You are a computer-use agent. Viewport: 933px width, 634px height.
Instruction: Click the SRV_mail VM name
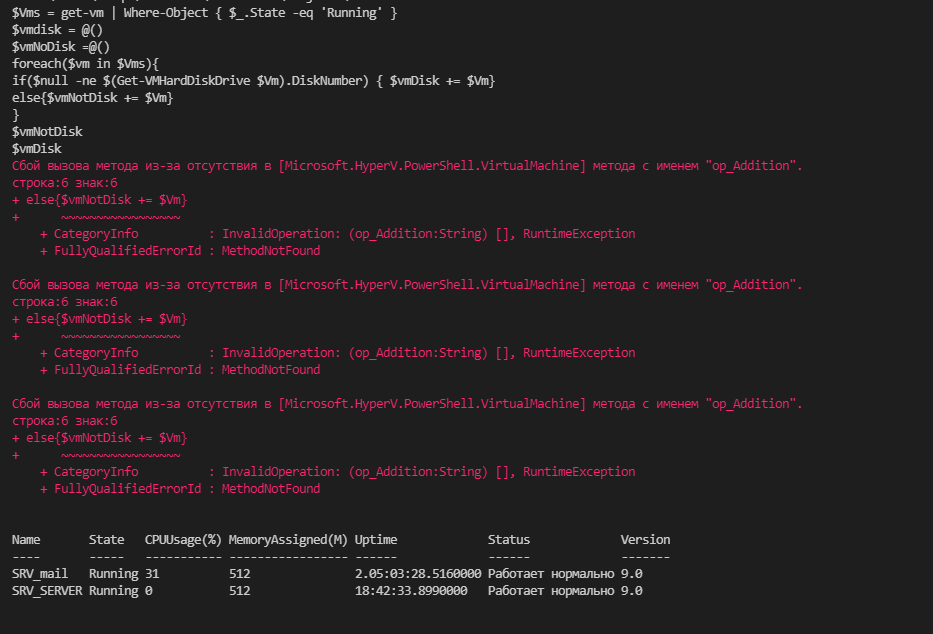(40, 574)
